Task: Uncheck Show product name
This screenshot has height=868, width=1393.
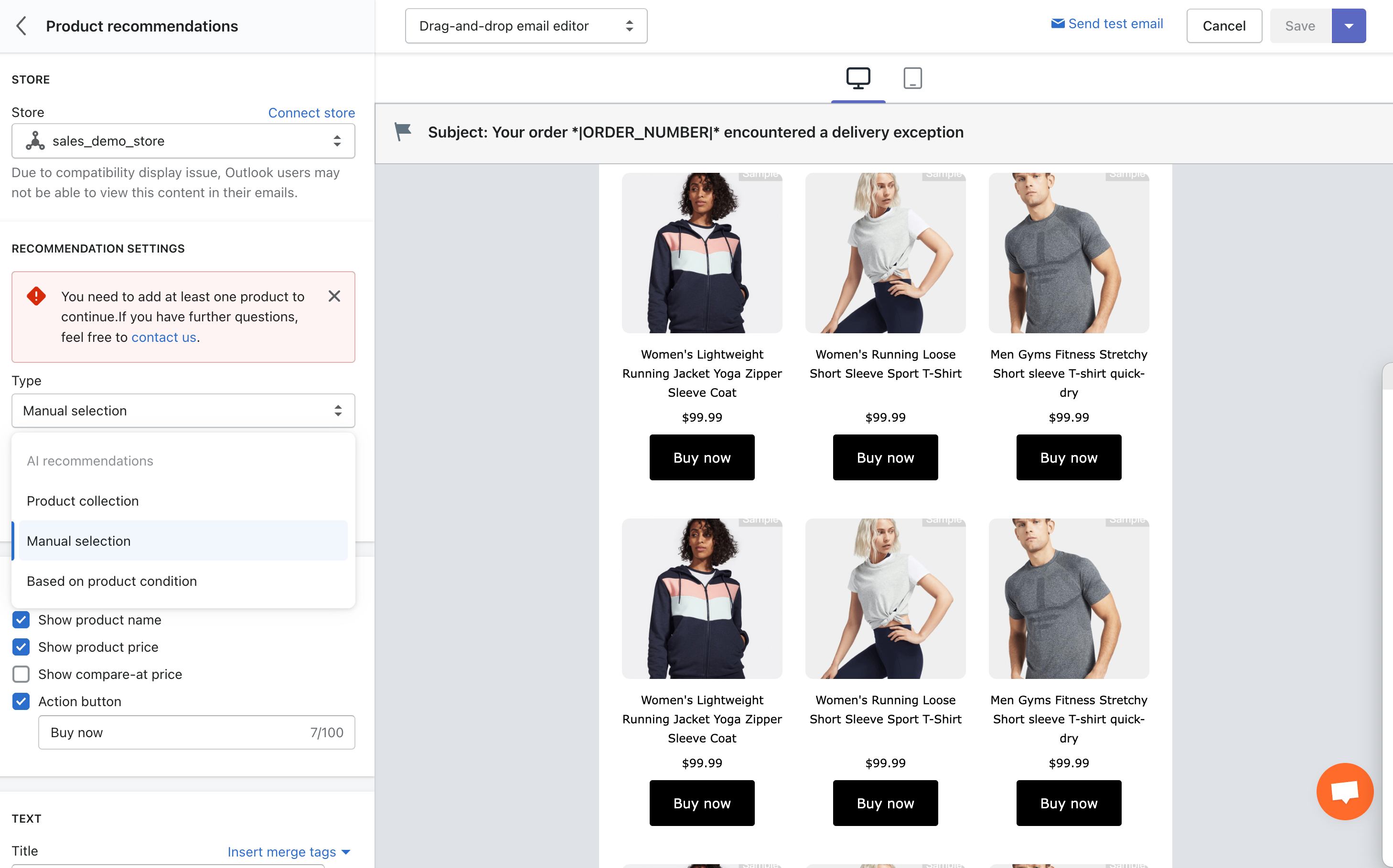Action: pyautogui.click(x=21, y=620)
